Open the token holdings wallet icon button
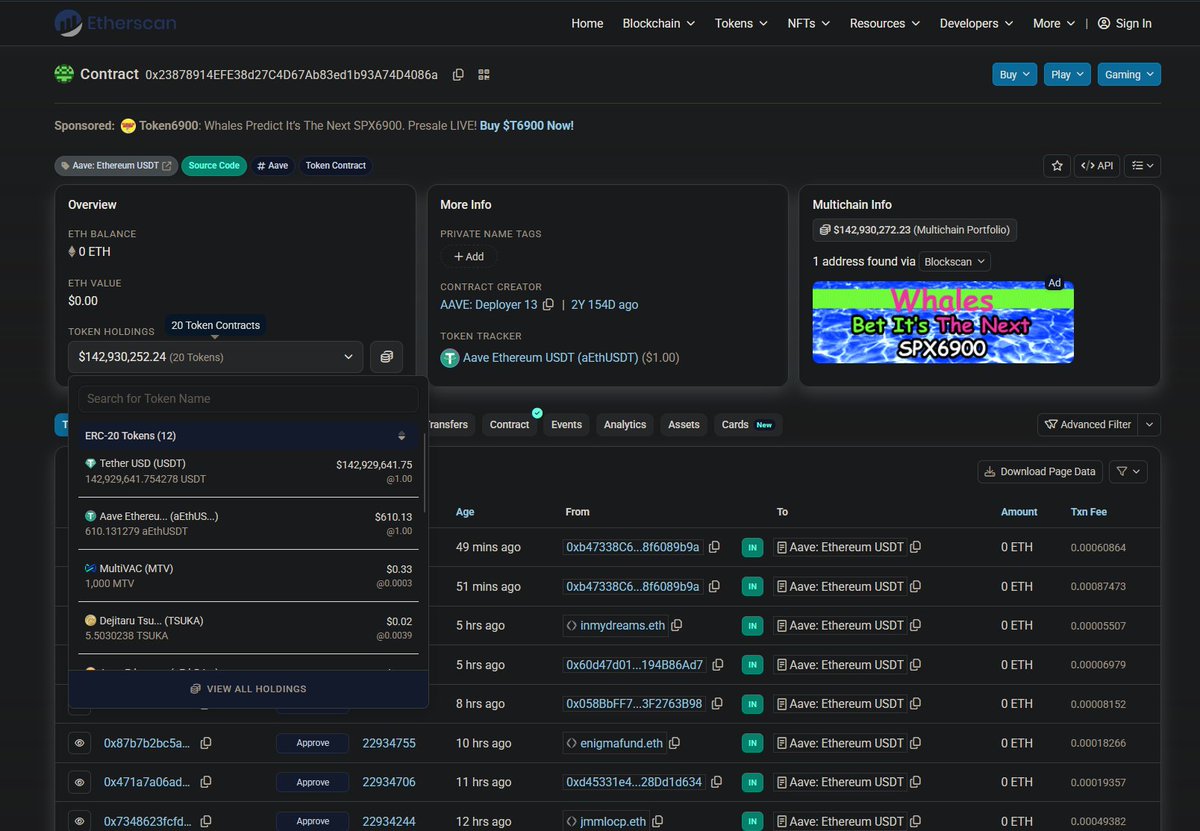This screenshot has width=1200, height=831. coord(387,356)
